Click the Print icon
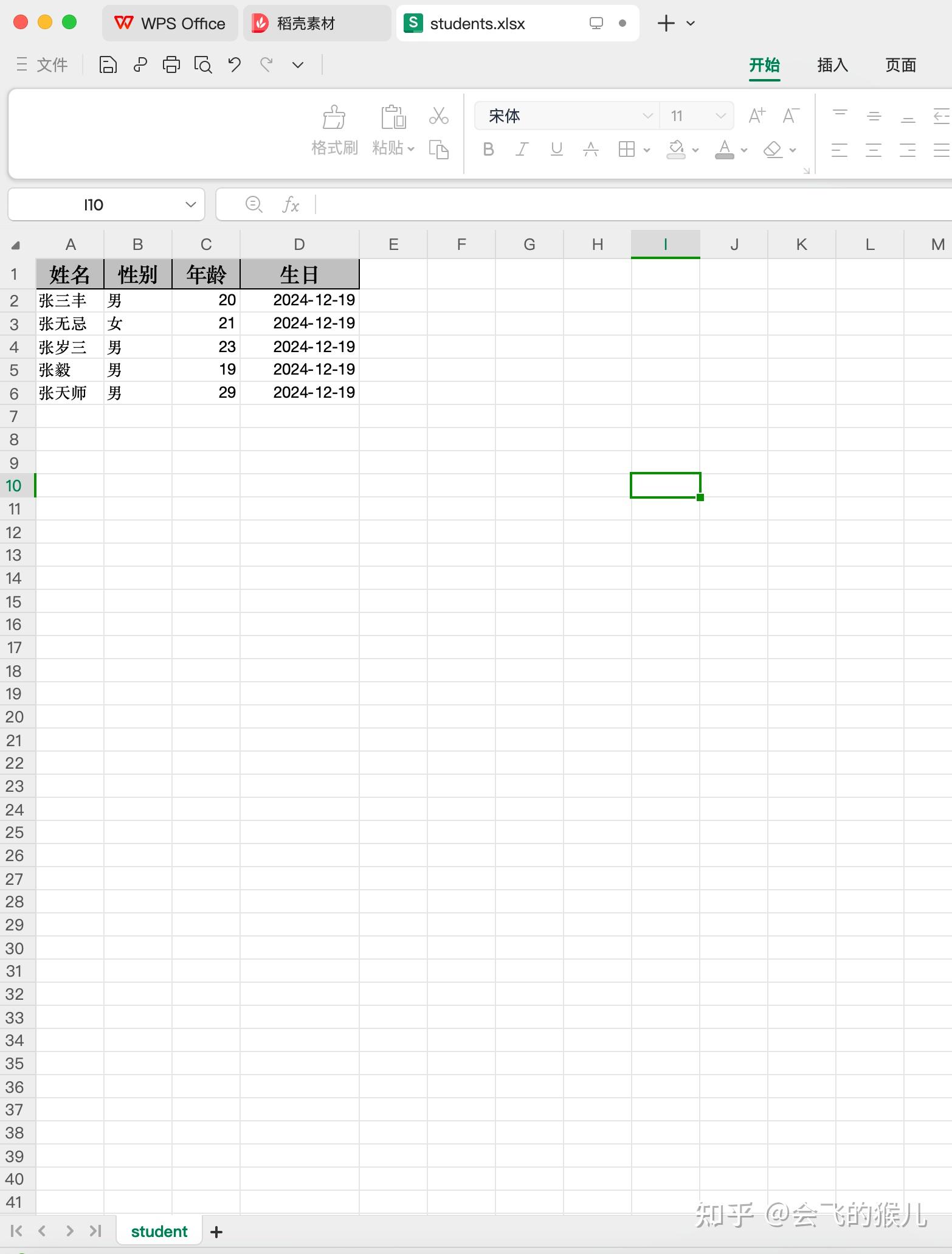This screenshot has width=952, height=1254. click(x=171, y=64)
